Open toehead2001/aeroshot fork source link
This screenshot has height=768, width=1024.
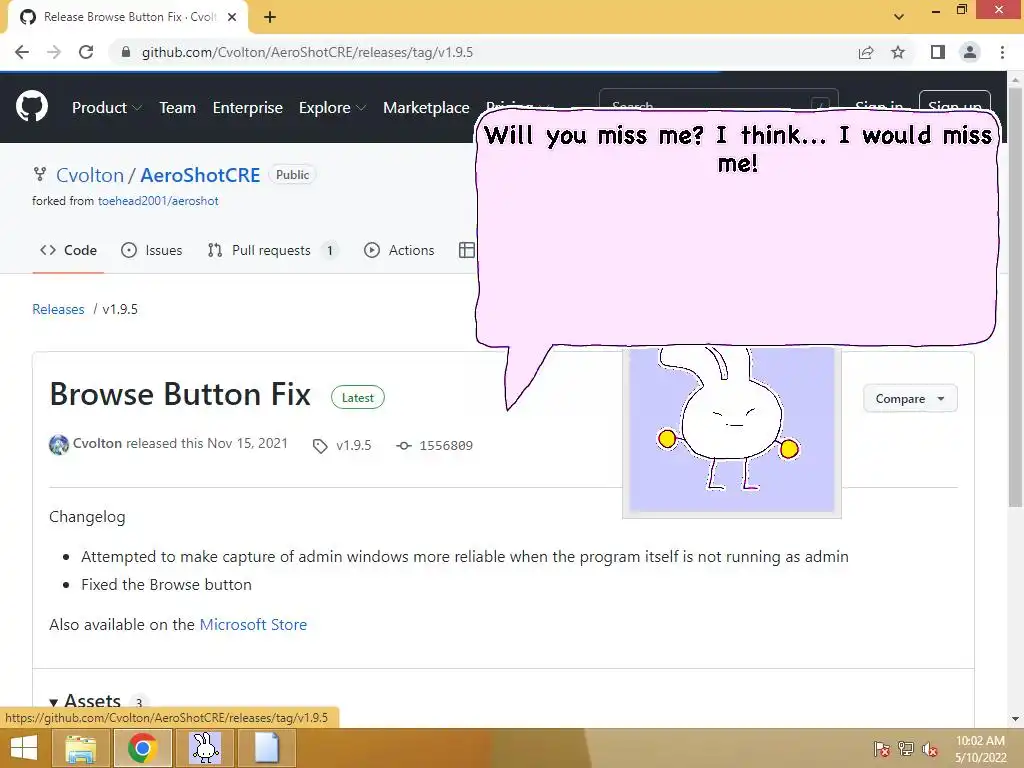pos(158,201)
